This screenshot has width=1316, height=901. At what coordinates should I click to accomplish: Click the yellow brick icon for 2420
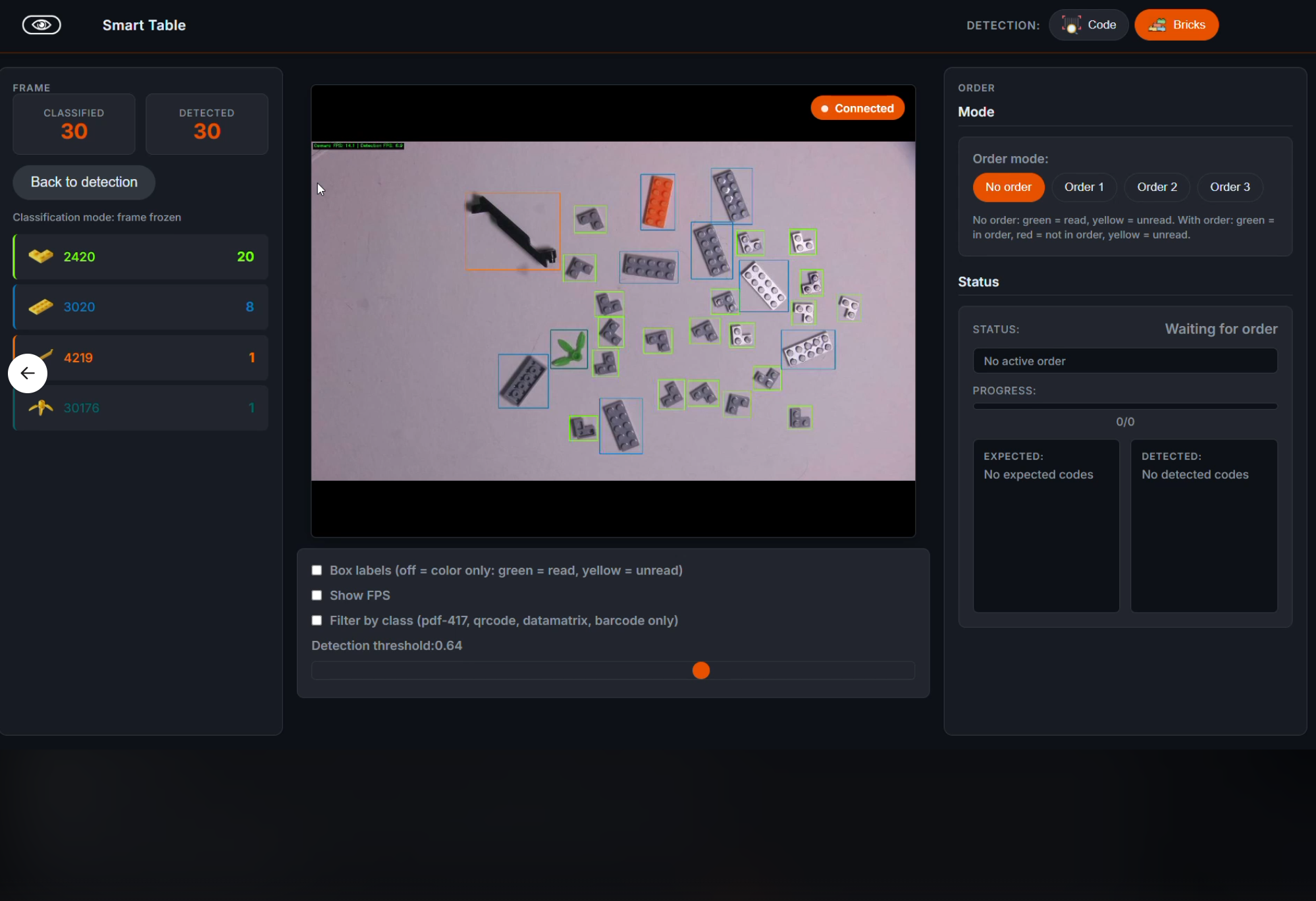pos(41,256)
